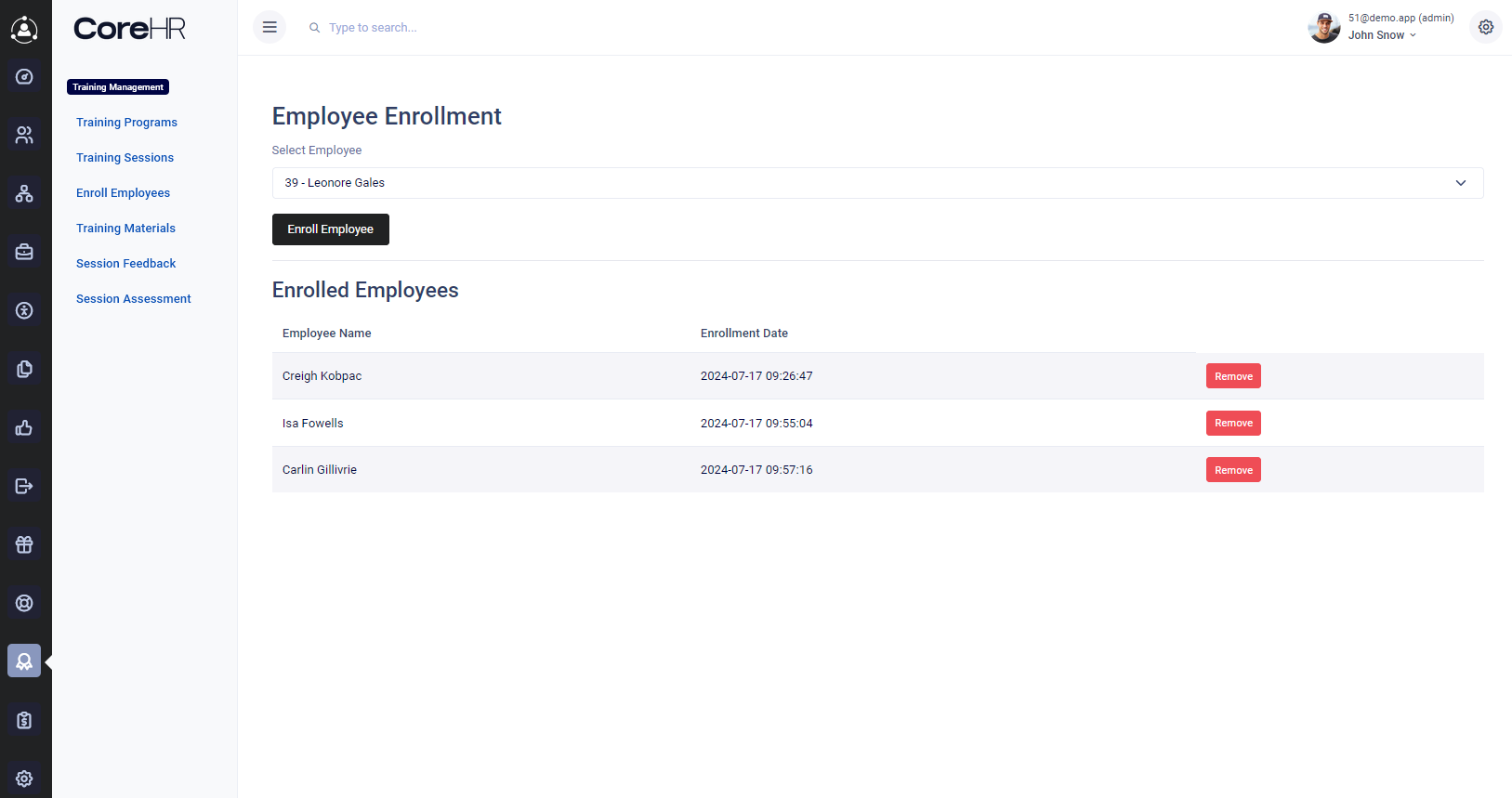Remove Carlin Gillivrie from enrolled list
Screen dimensions: 1512x798
1232,470
